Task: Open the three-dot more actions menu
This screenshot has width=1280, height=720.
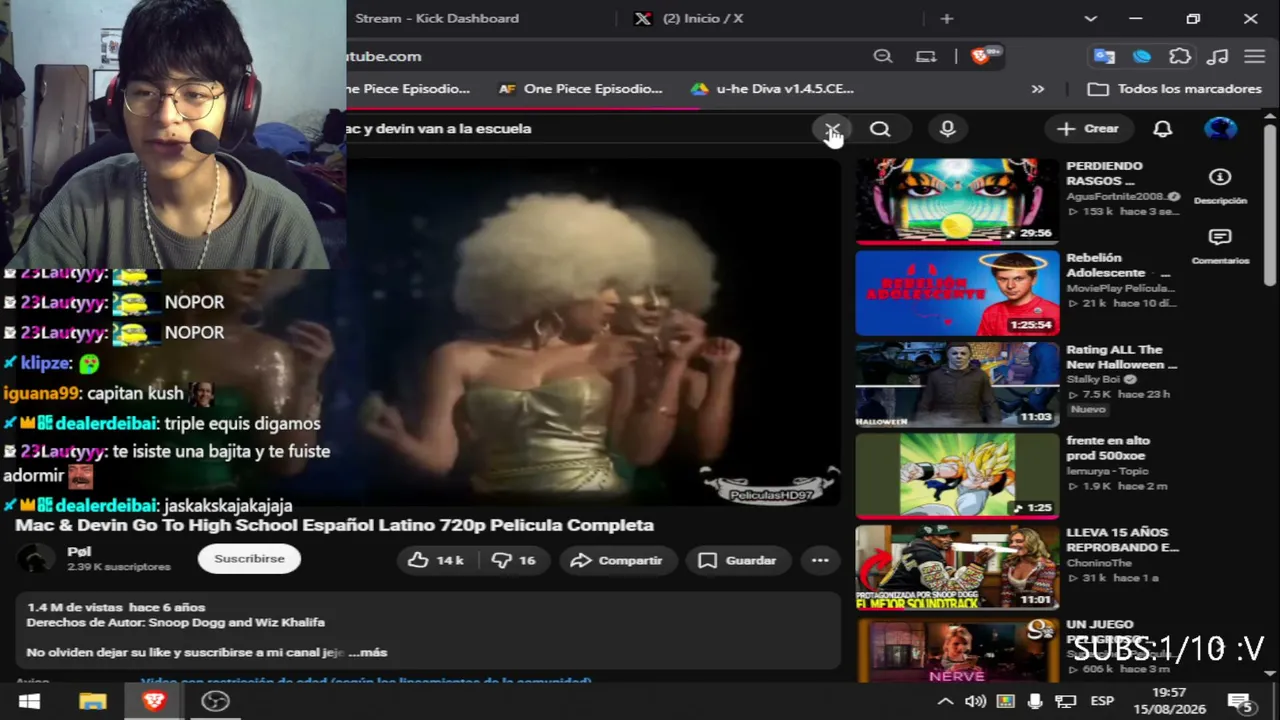Action: 820,561
